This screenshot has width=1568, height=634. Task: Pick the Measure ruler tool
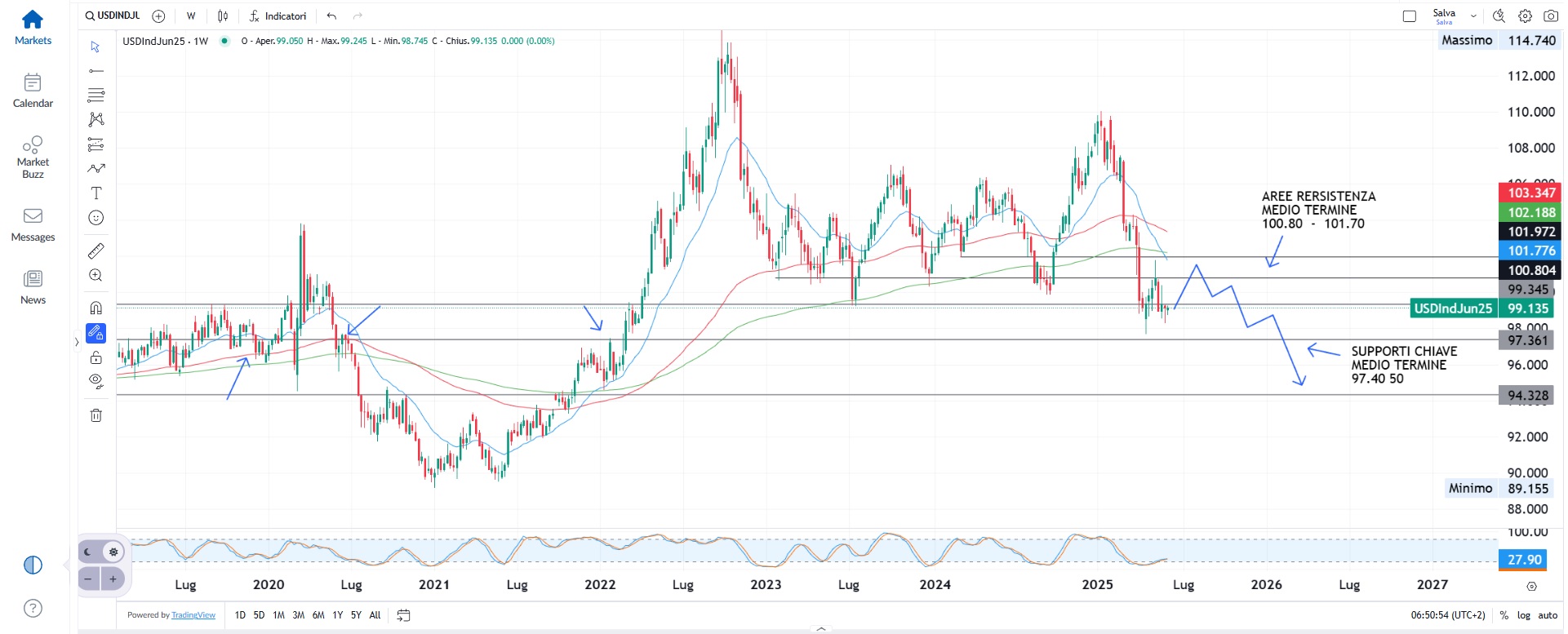pyautogui.click(x=96, y=250)
